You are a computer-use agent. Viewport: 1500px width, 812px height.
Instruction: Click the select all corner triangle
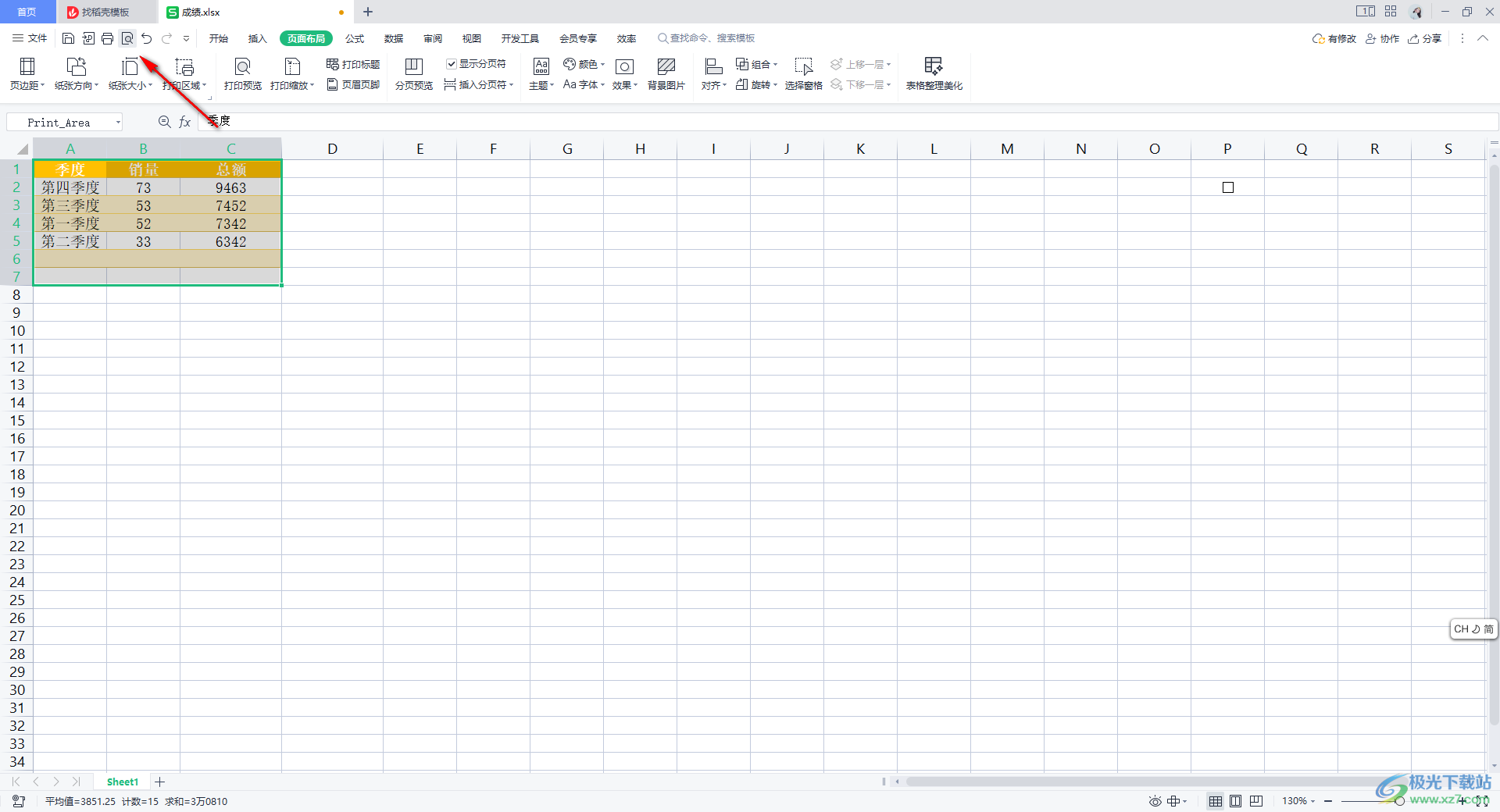click(x=23, y=148)
